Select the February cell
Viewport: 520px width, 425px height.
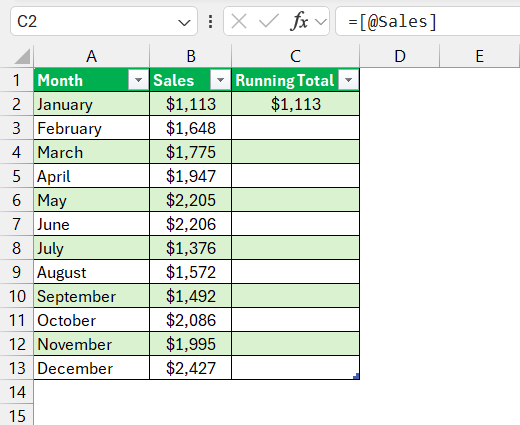(x=92, y=128)
